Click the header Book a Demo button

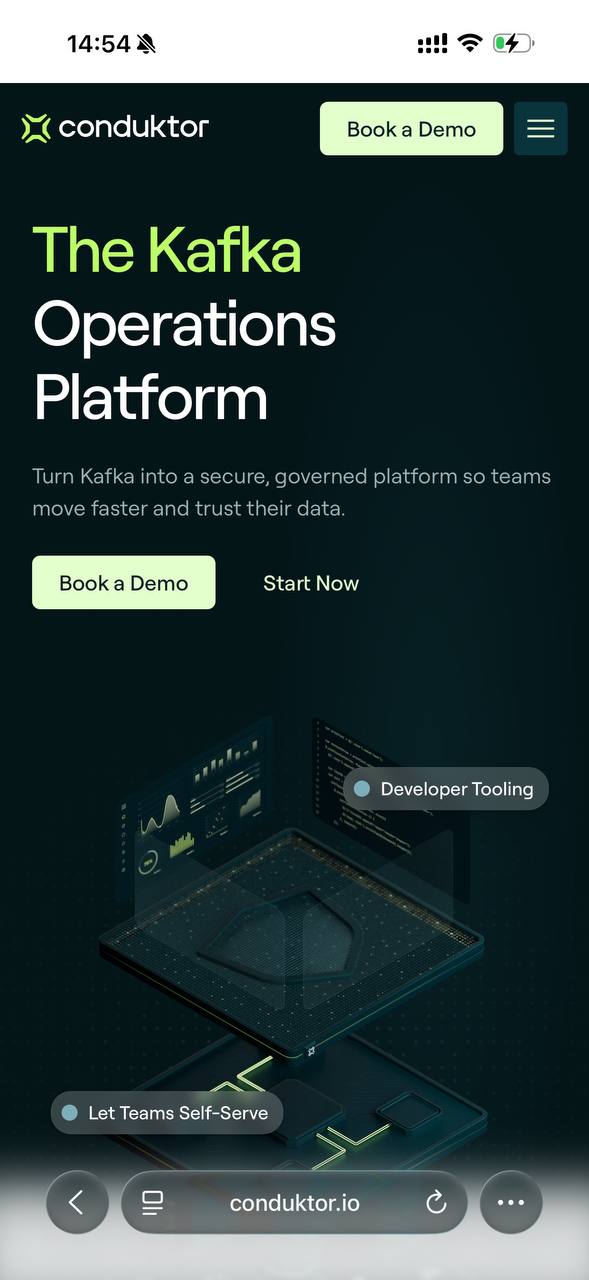[411, 128]
